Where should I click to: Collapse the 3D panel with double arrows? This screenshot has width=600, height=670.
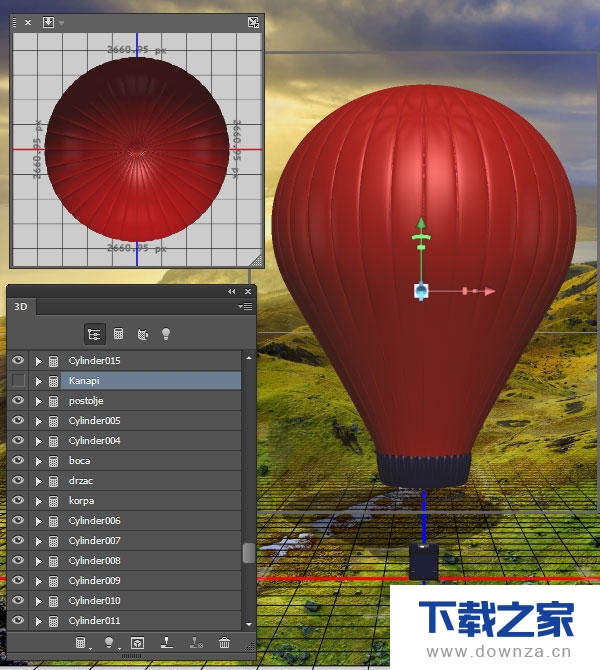(x=232, y=291)
